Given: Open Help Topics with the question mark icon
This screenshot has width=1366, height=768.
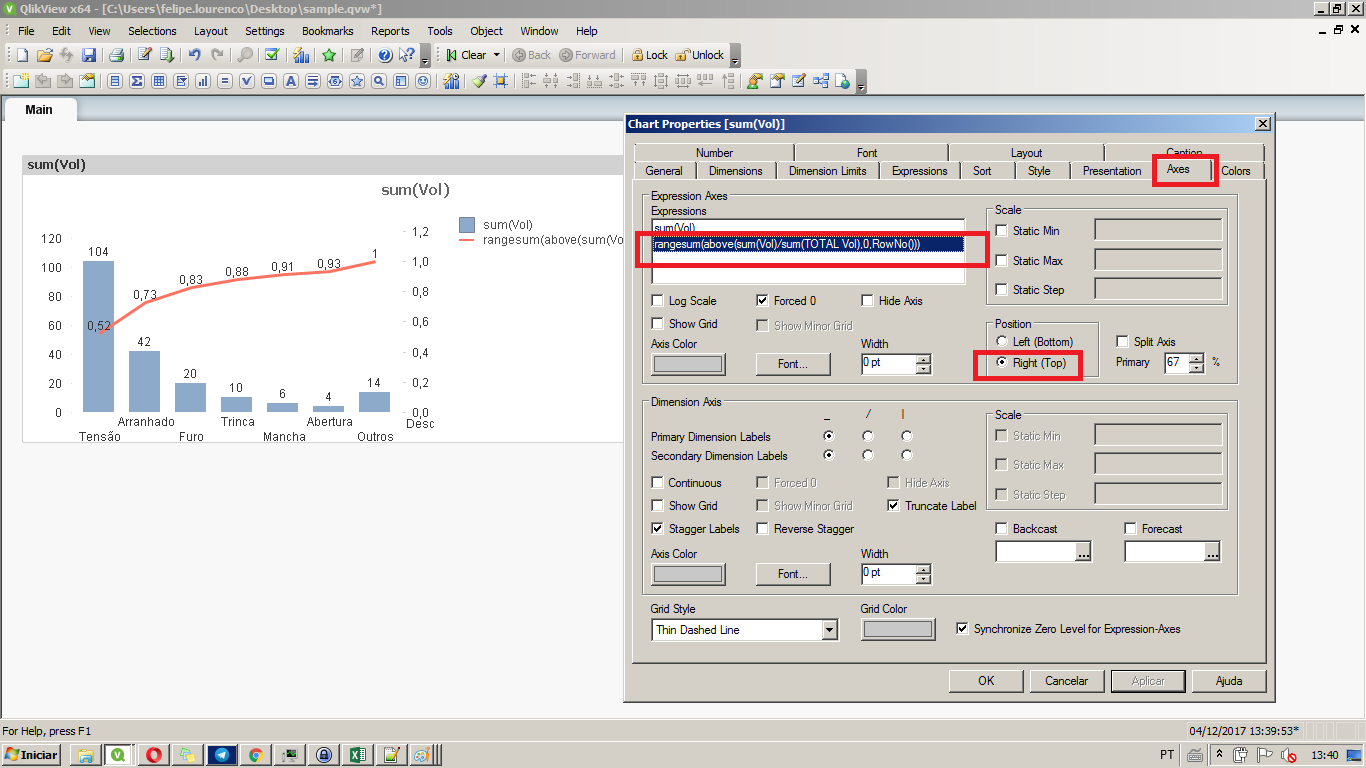Looking at the screenshot, I should pyautogui.click(x=385, y=55).
